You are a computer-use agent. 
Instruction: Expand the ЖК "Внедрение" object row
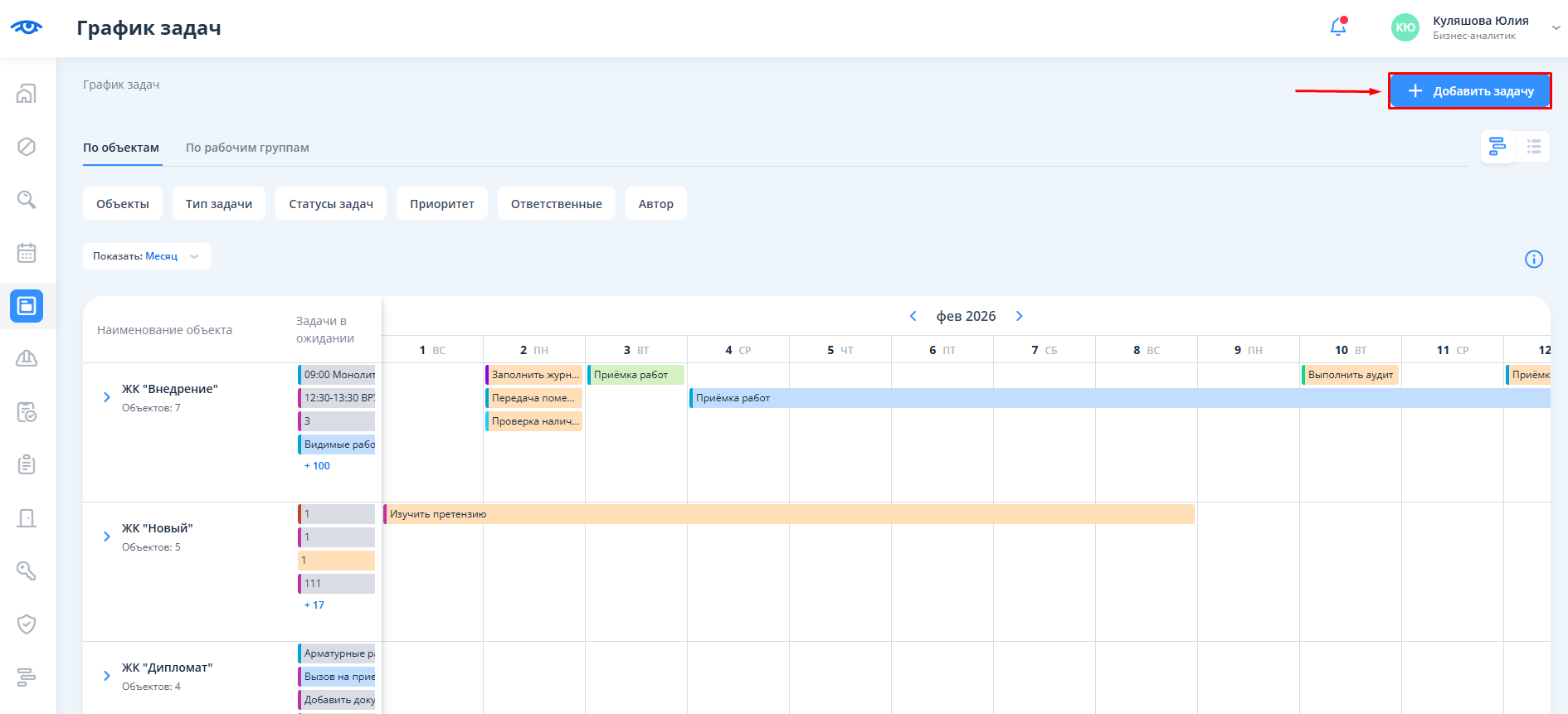(106, 397)
